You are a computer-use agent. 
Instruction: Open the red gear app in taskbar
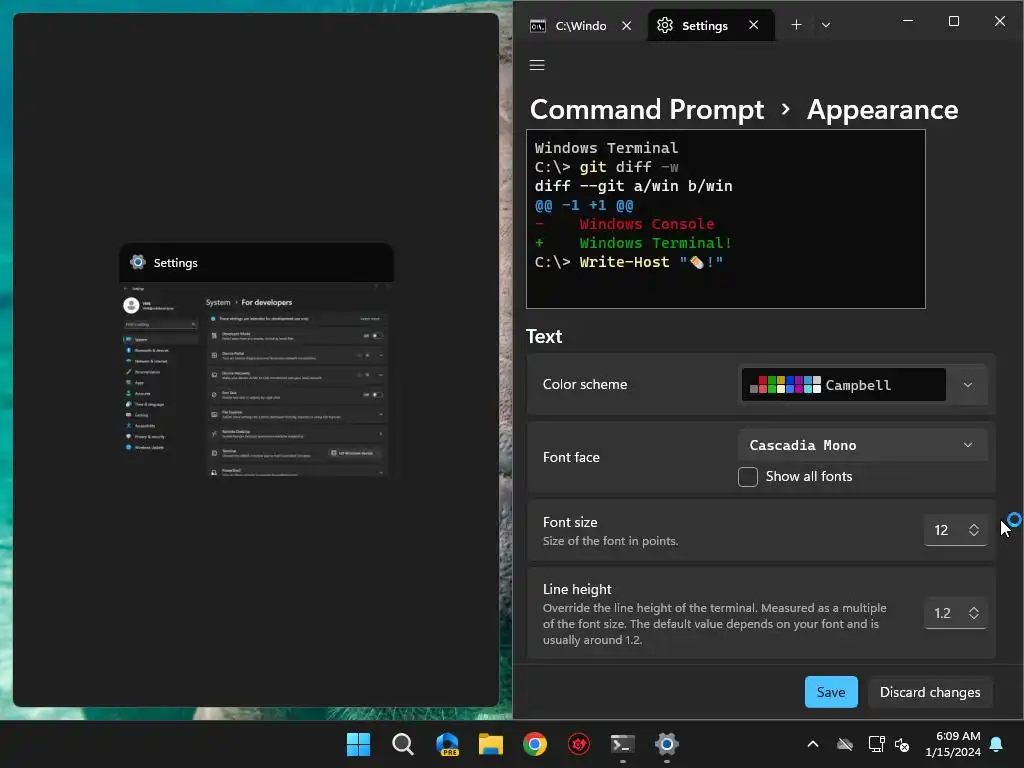tap(579, 744)
